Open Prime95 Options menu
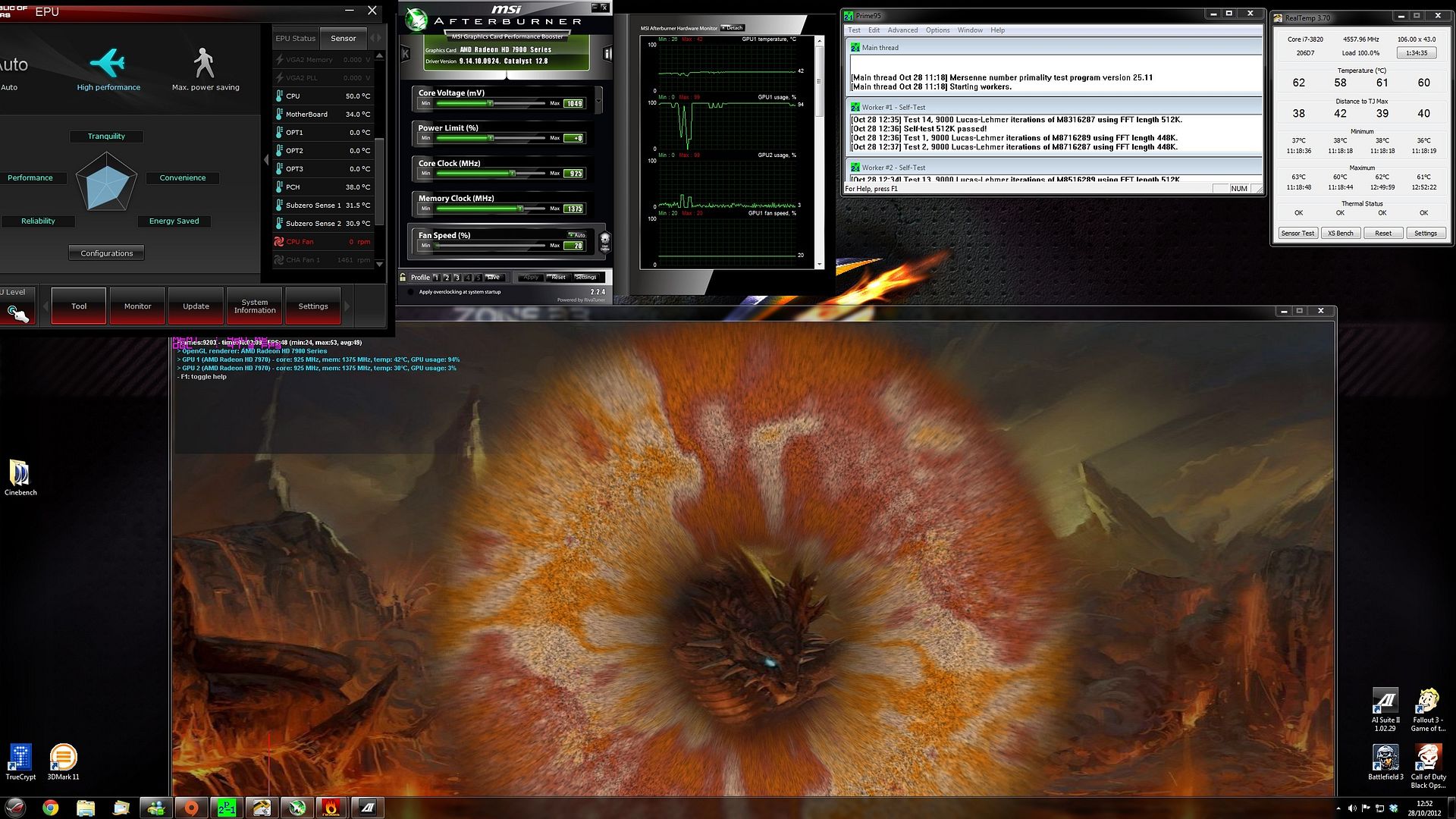The image size is (1456, 819). [x=937, y=30]
